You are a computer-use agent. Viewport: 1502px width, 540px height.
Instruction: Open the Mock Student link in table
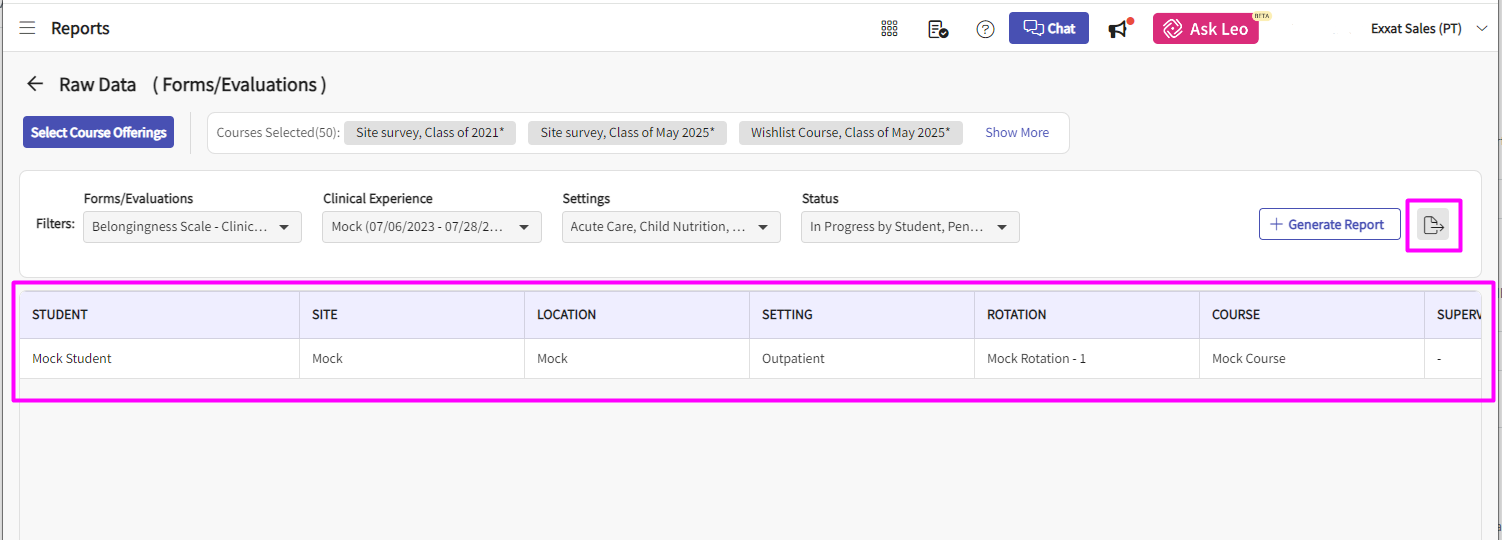click(x=72, y=358)
